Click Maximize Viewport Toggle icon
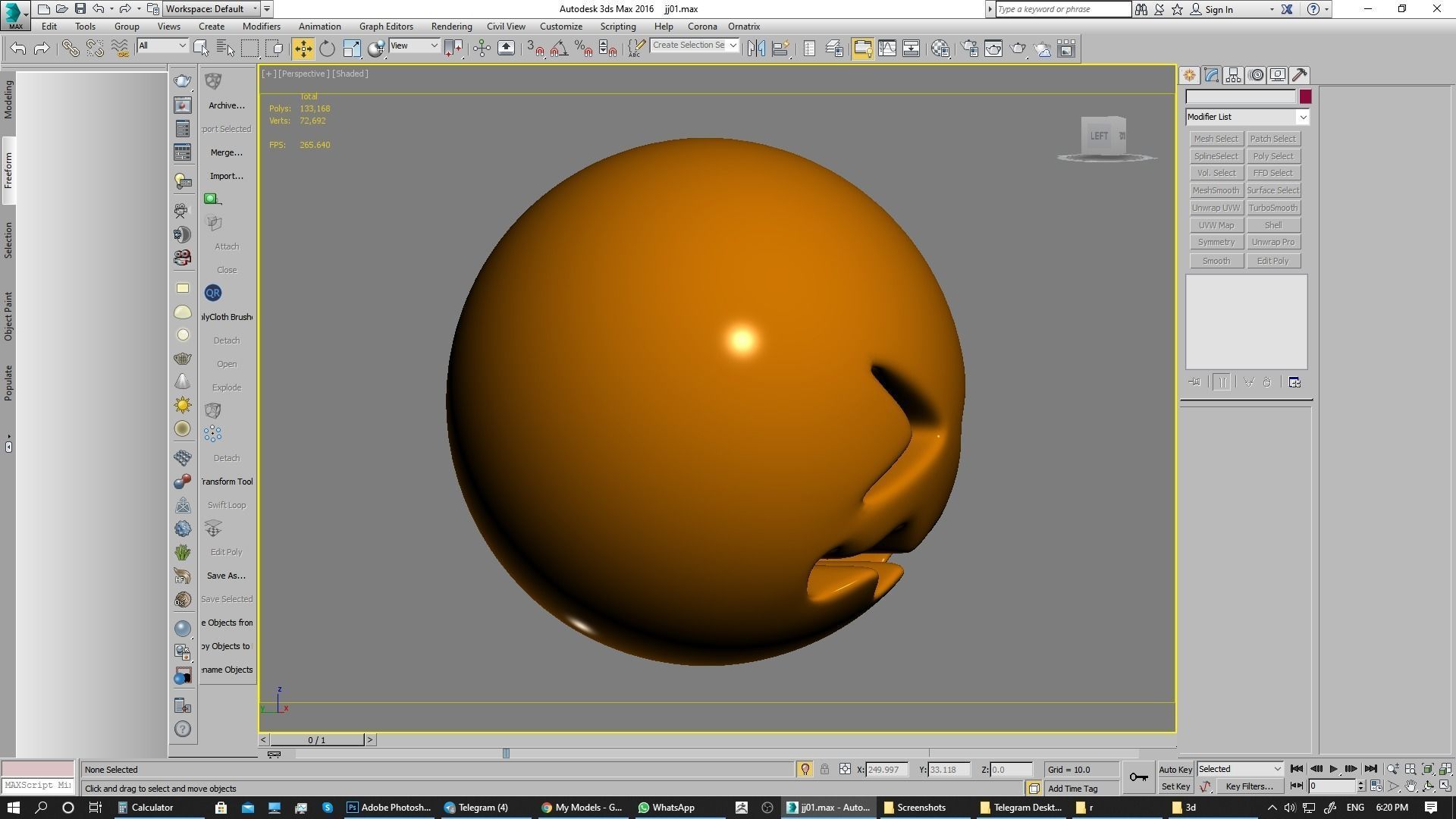This screenshot has width=1456, height=819. coord(1445,786)
